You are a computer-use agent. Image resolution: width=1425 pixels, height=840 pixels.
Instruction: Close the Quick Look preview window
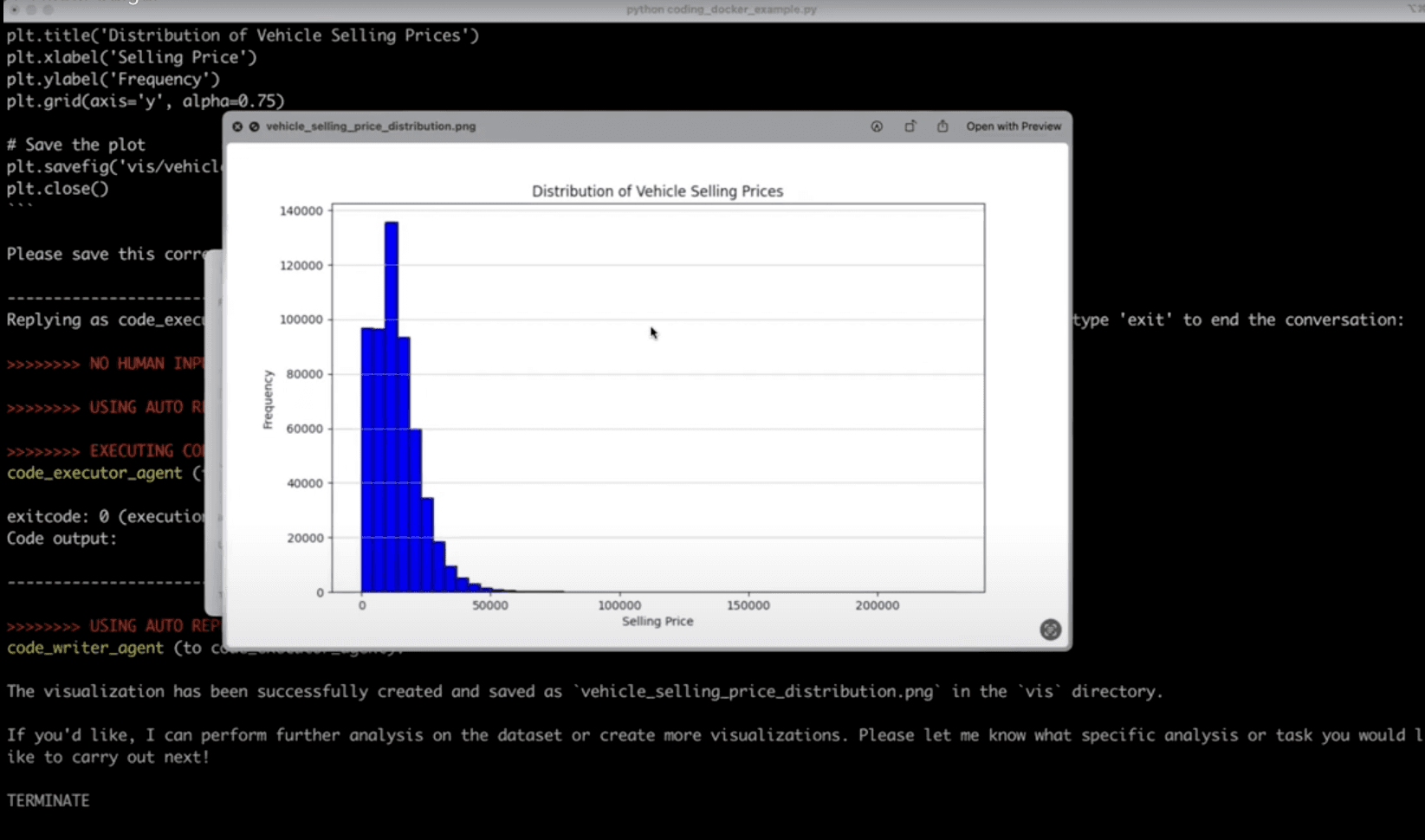(237, 126)
